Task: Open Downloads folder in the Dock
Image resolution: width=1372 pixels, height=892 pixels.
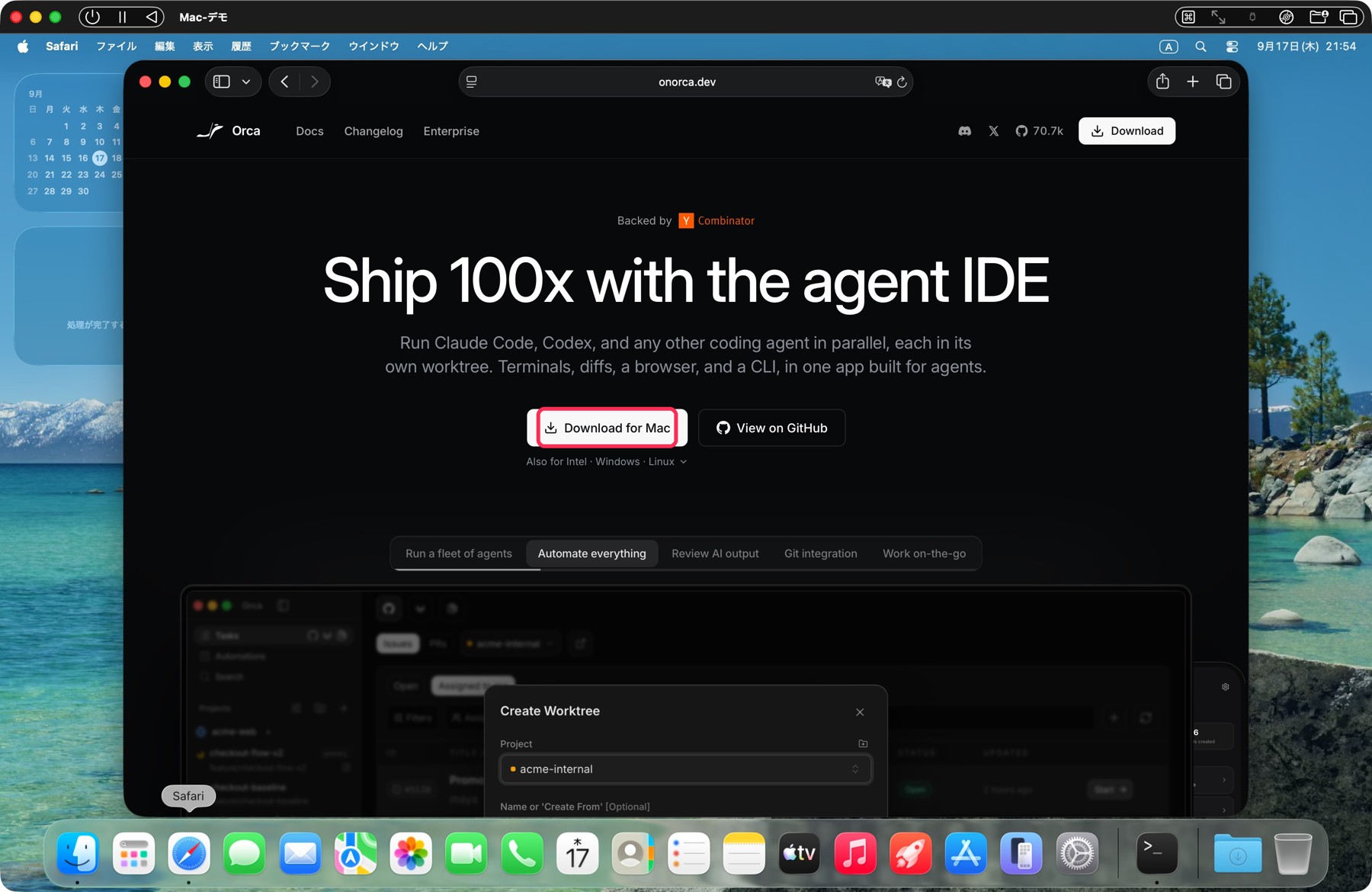Action: pyautogui.click(x=1238, y=853)
